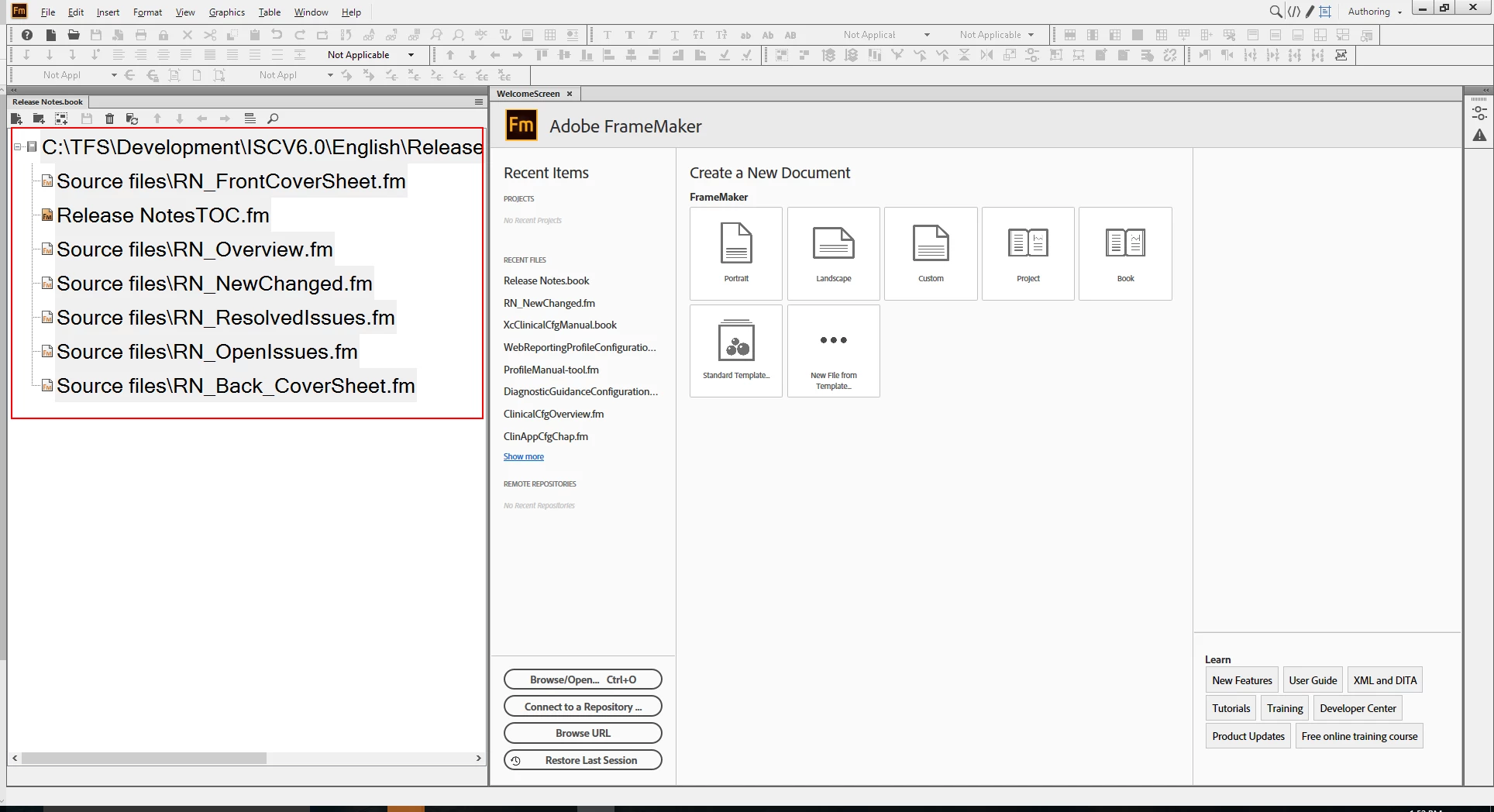Click the Cut scissors toolbar icon
This screenshot has height=812, width=1494.
click(209, 35)
